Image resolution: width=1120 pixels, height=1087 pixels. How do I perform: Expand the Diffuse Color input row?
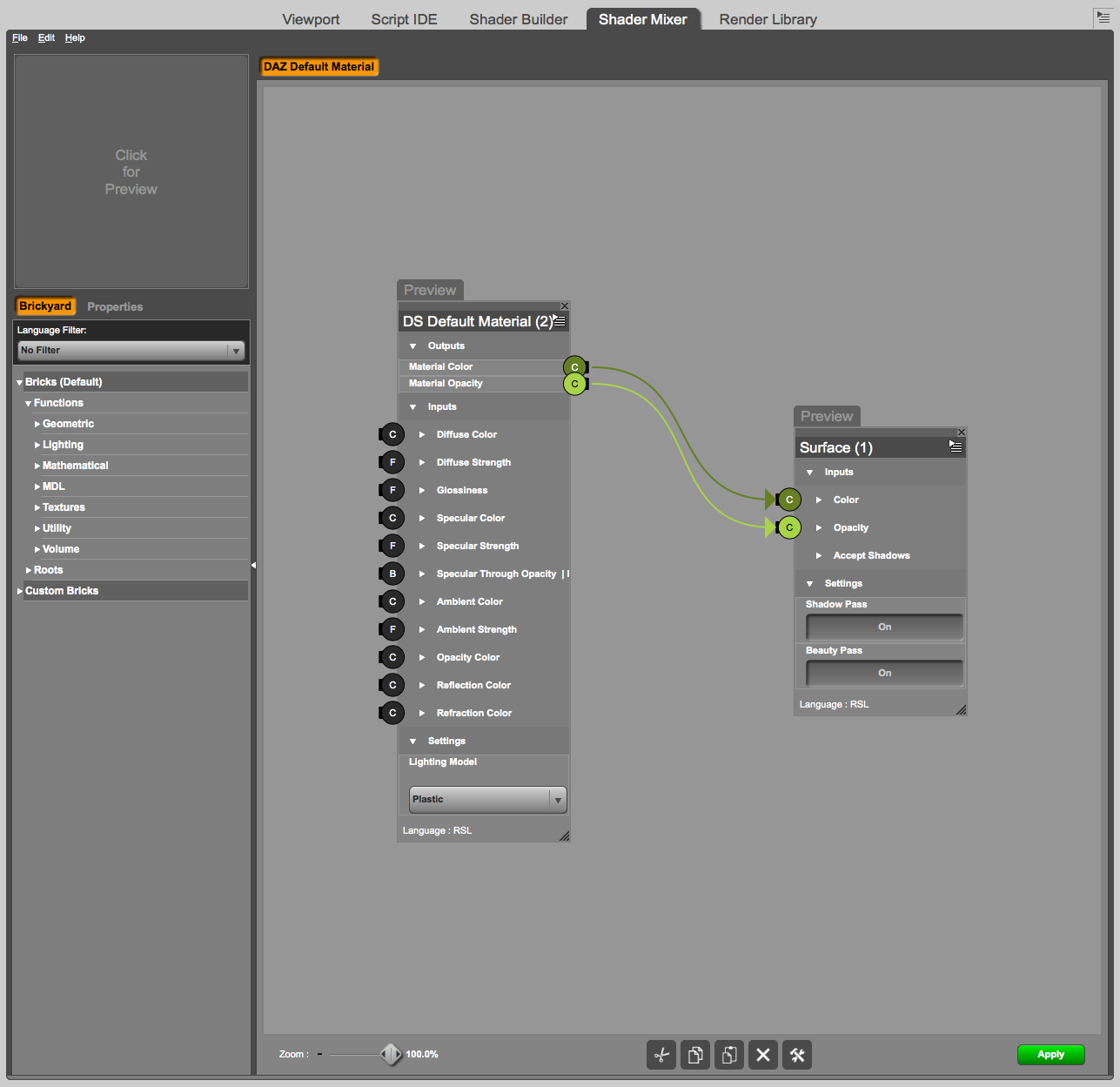422,434
